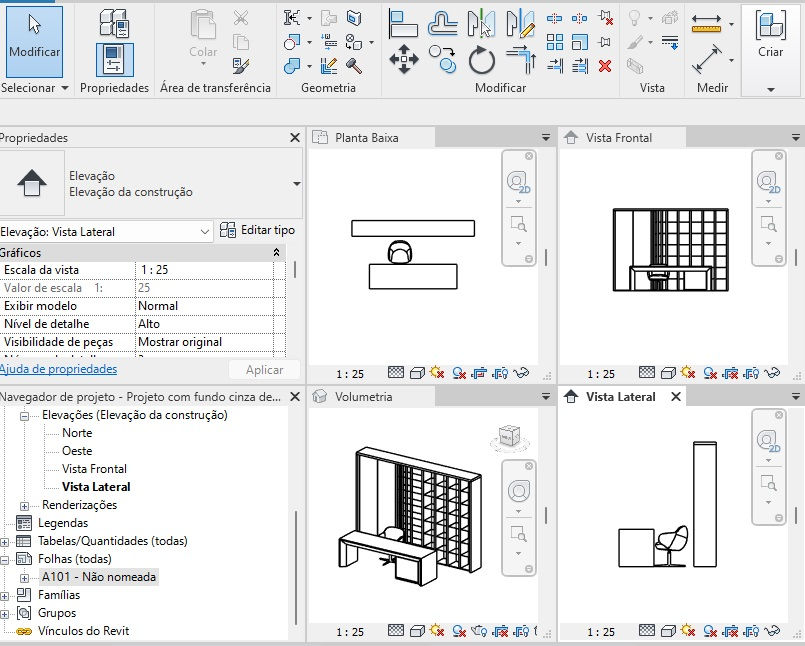Screen dimensions: 805x646
Task: Click the Modificar button
Action: coord(34,42)
